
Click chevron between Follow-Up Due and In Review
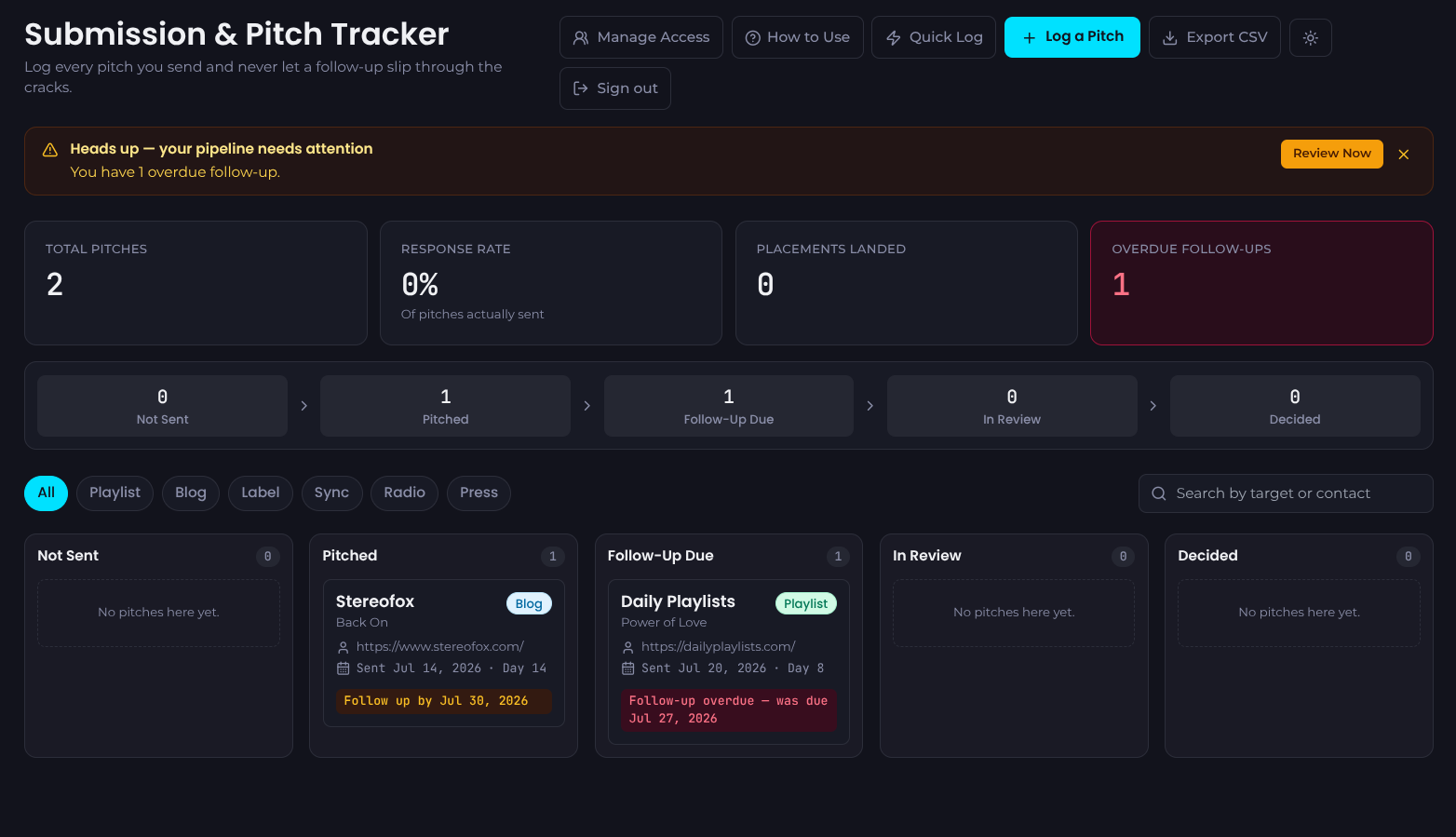tap(870, 406)
